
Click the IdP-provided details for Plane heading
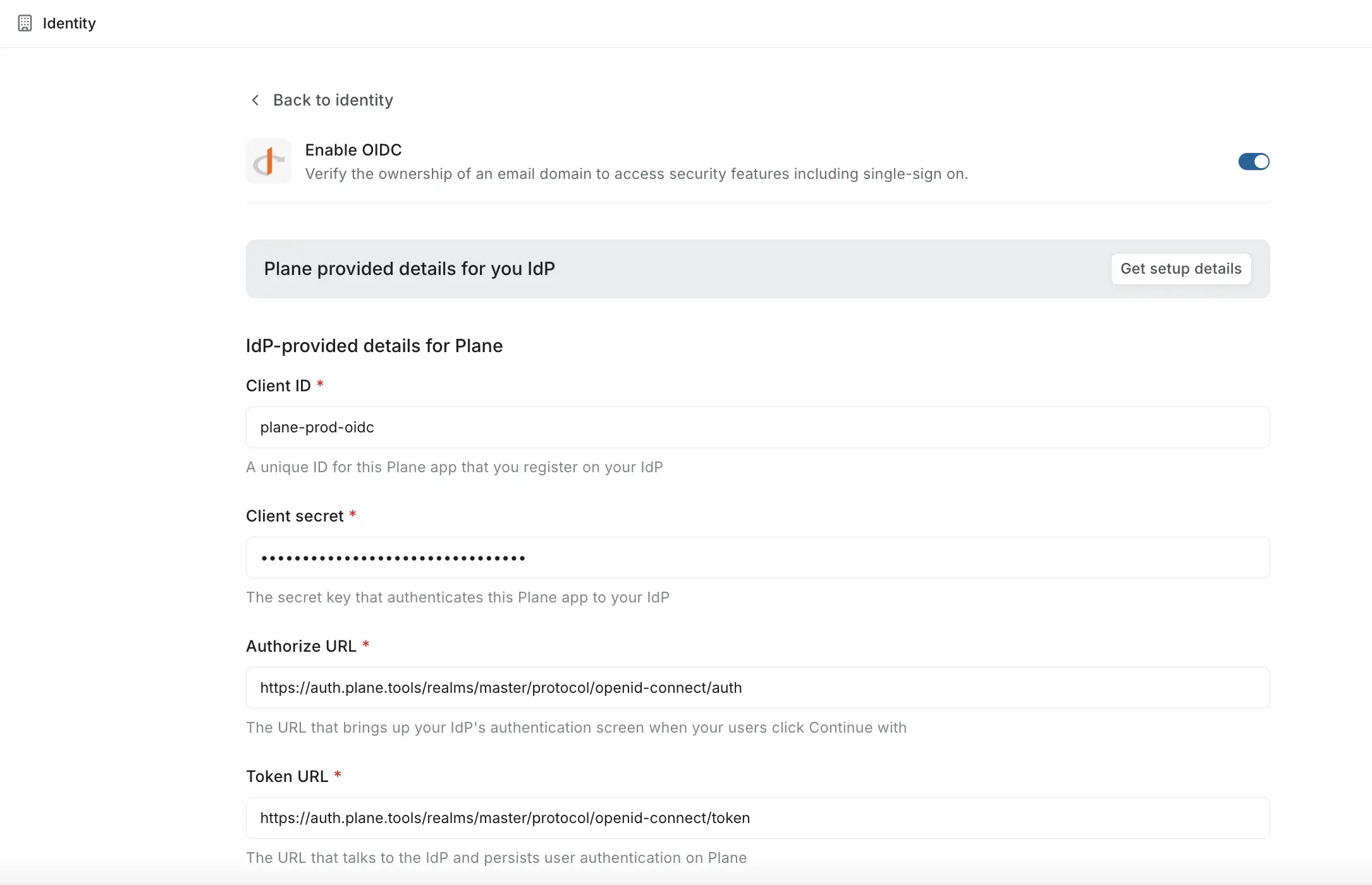coord(374,346)
